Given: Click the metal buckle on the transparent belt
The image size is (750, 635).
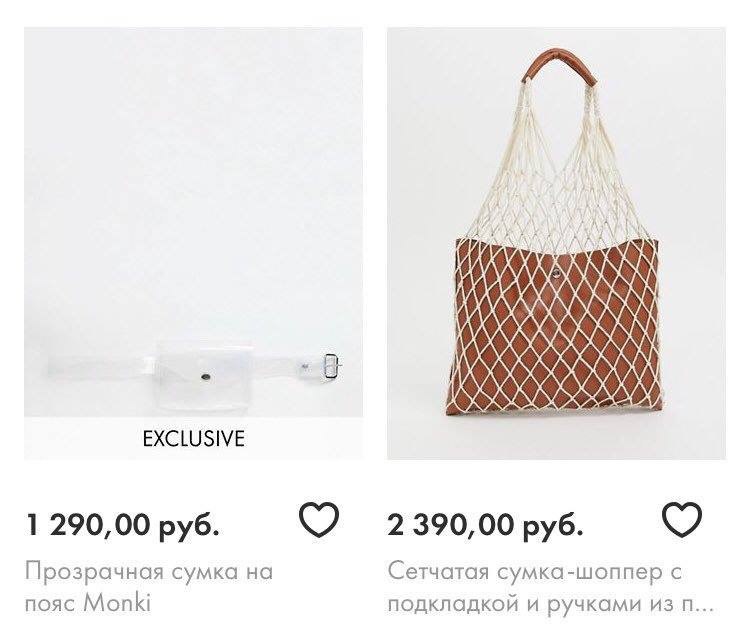Looking at the screenshot, I should tap(331, 367).
